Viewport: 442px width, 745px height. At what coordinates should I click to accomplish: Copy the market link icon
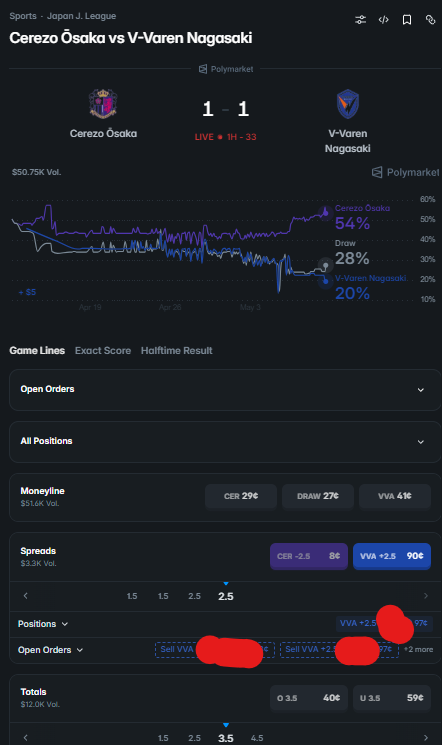430,19
